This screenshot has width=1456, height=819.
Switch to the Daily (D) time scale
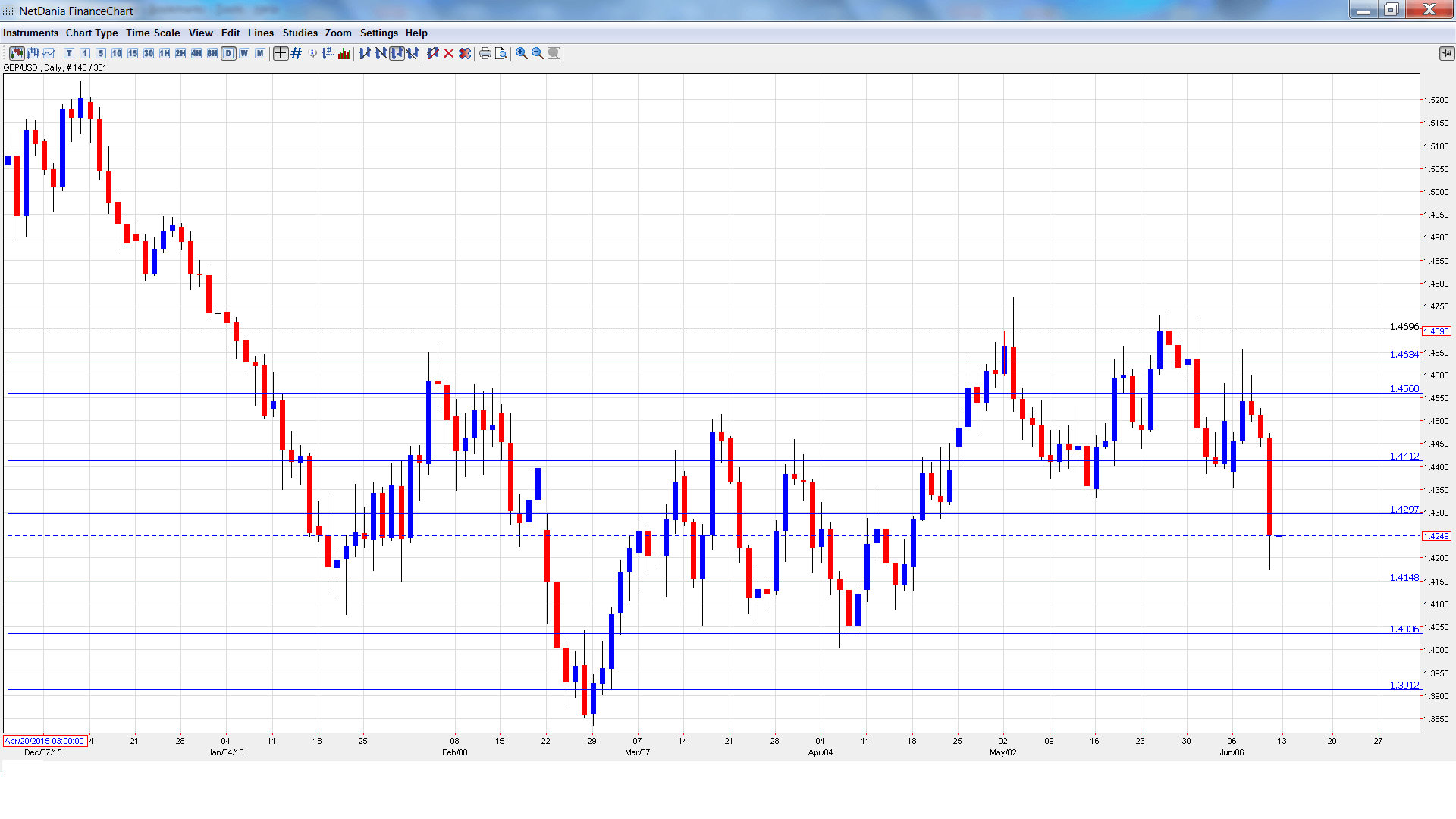tap(228, 53)
